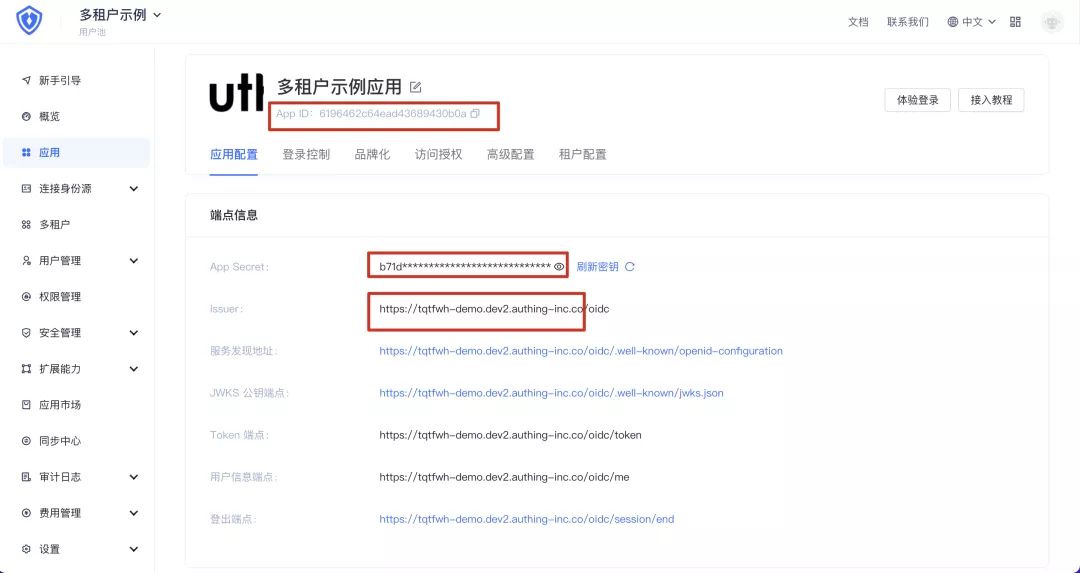The width and height of the screenshot is (1080, 573).
Task: Switch to the 访问授权 tab
Action: pos(438,154)
